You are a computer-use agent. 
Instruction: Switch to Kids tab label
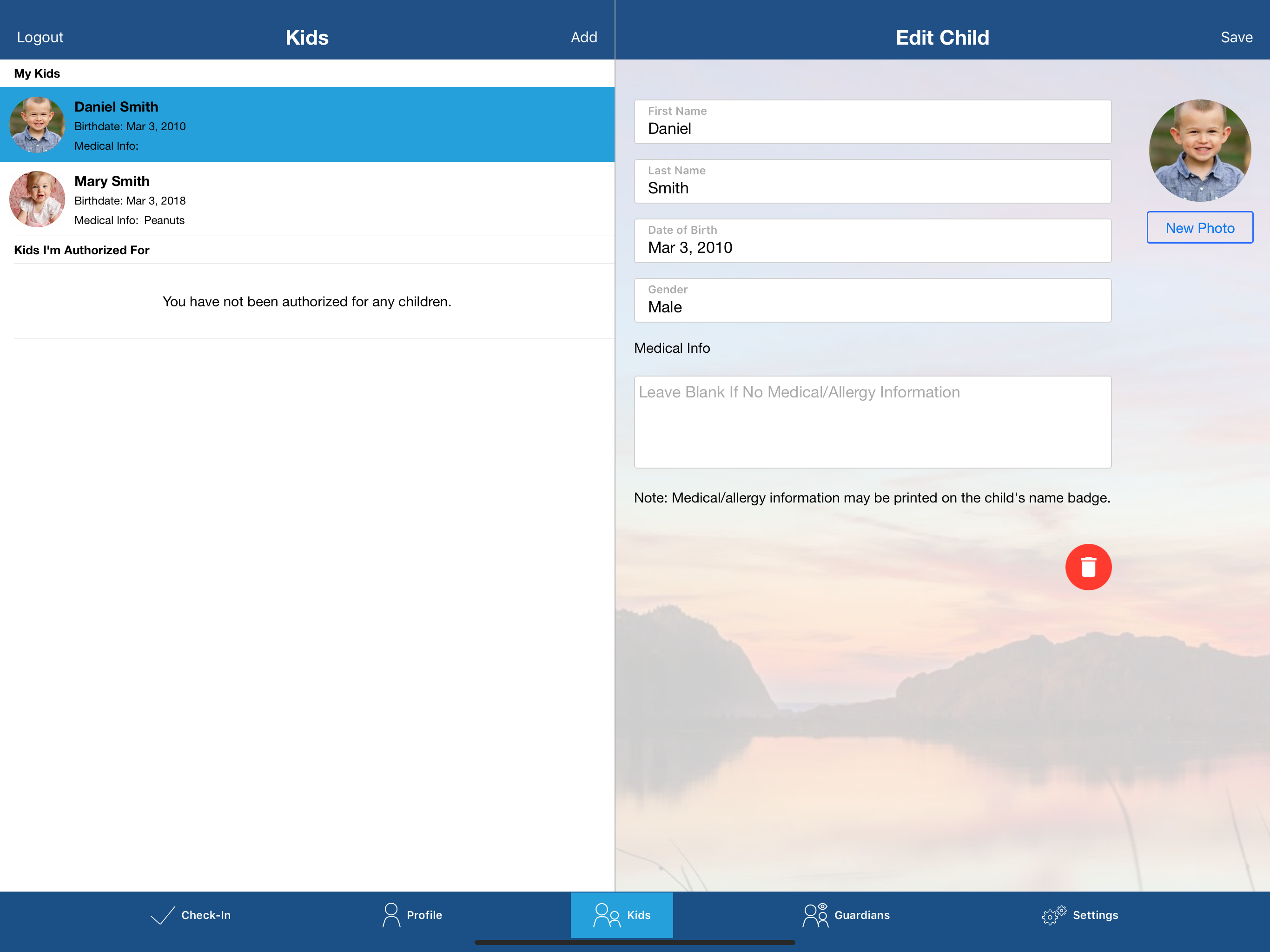638,915
